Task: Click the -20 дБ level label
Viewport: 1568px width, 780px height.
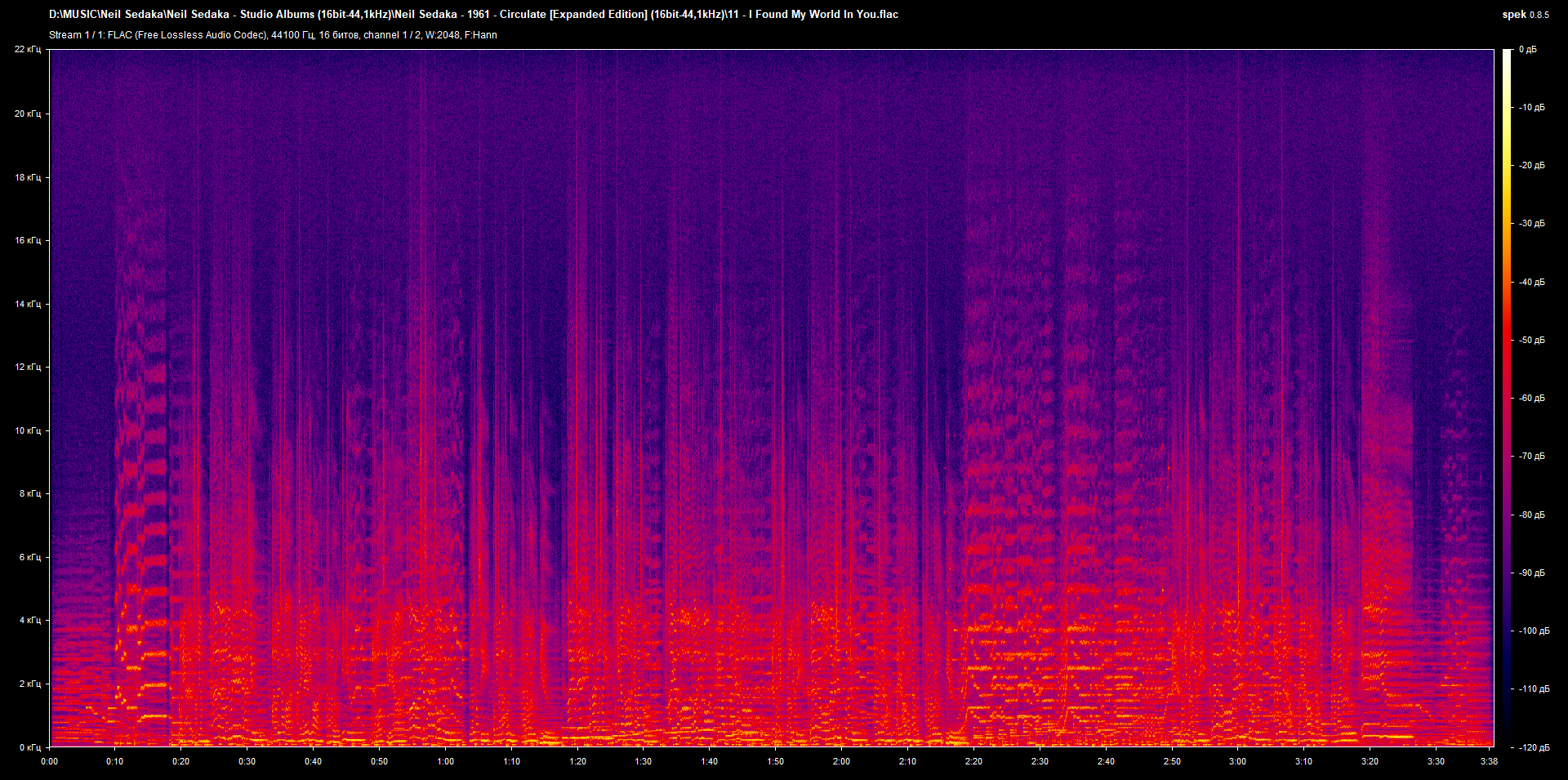Action: (1531, 166)
